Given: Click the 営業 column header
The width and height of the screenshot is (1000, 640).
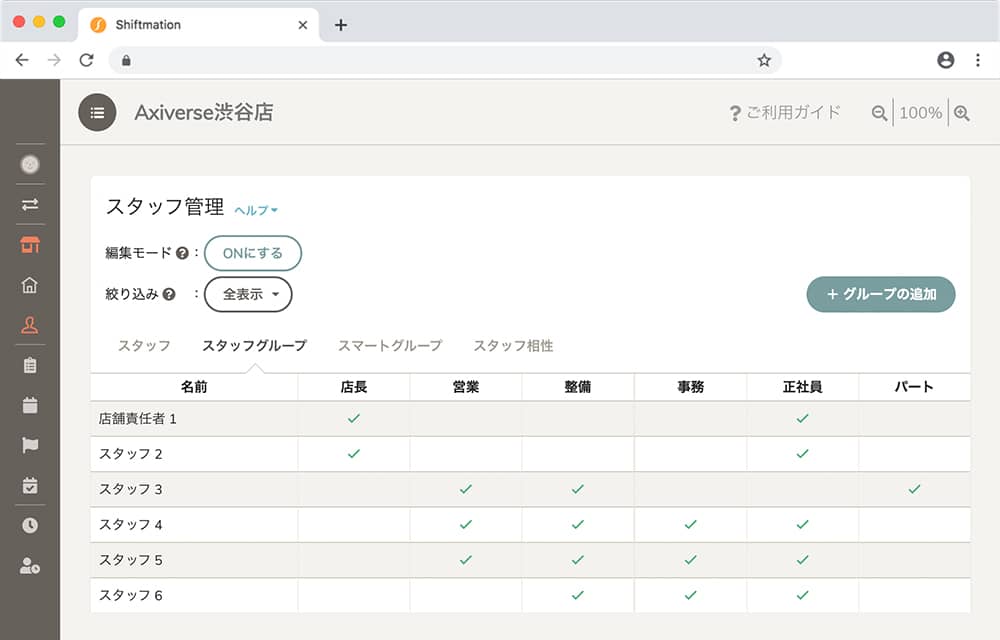Looking at the screenshot, I should pyautogui.click(x=466, y=387).
